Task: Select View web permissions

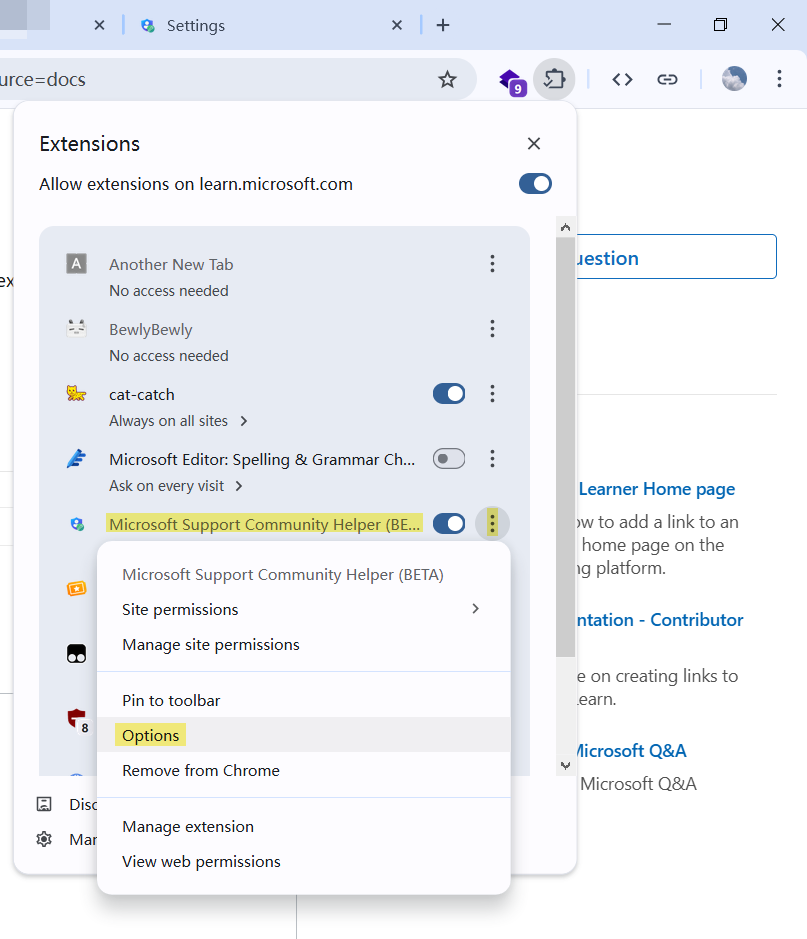Action: coord(304,861)
